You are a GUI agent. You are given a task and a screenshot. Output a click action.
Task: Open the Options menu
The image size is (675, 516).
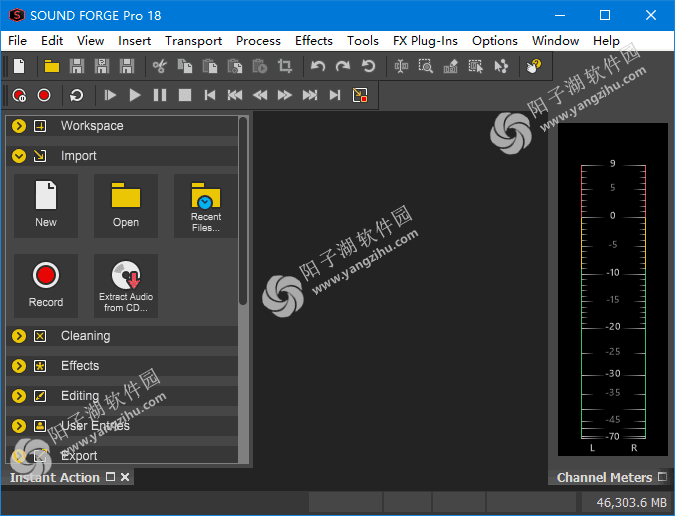tap(495, 41)
